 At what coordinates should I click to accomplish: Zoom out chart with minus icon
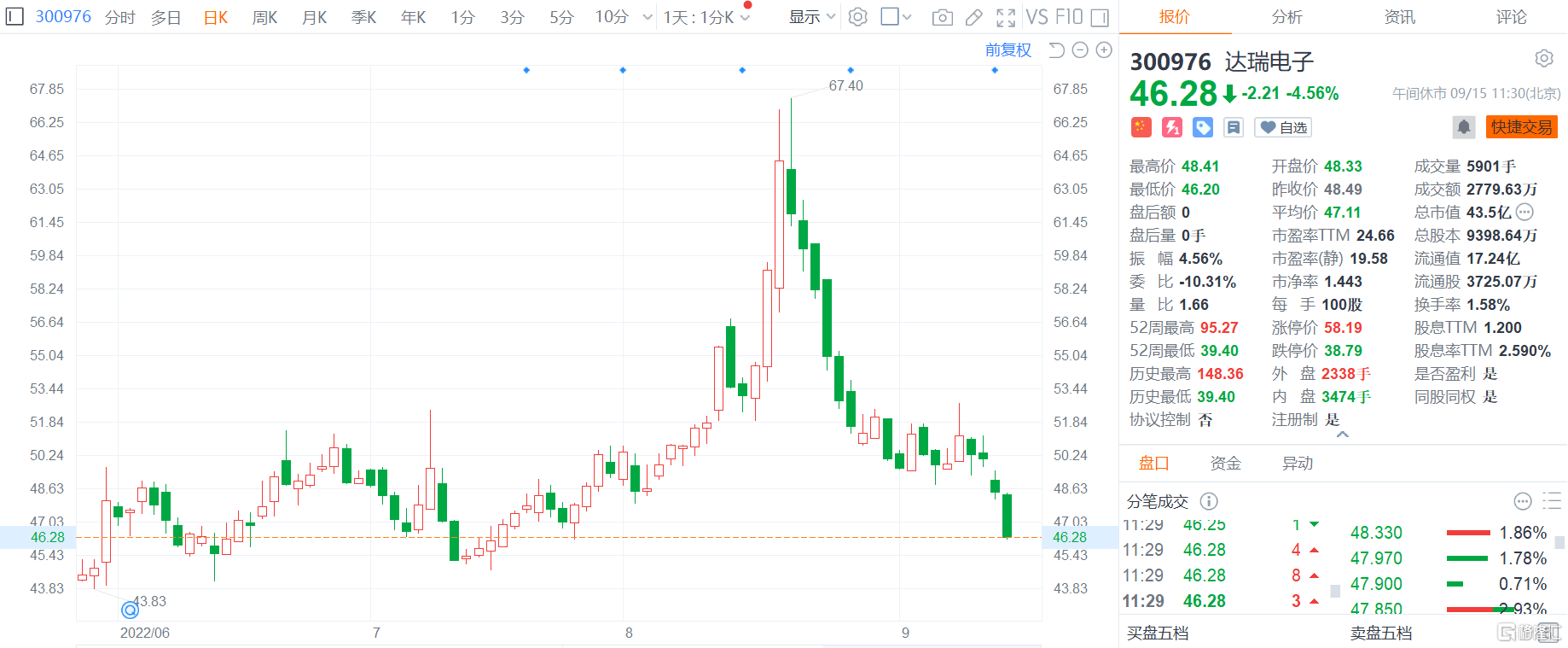coord(1080,50)
